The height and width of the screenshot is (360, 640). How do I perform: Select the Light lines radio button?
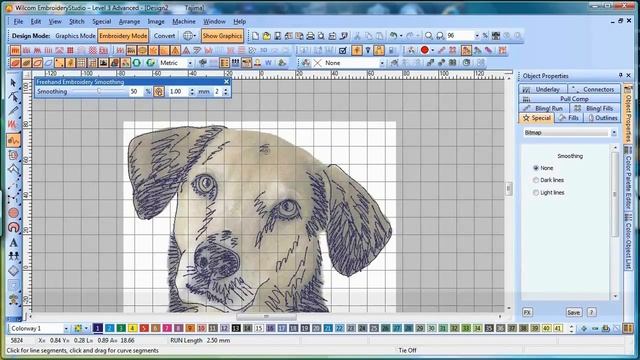(x=536, y=192)
